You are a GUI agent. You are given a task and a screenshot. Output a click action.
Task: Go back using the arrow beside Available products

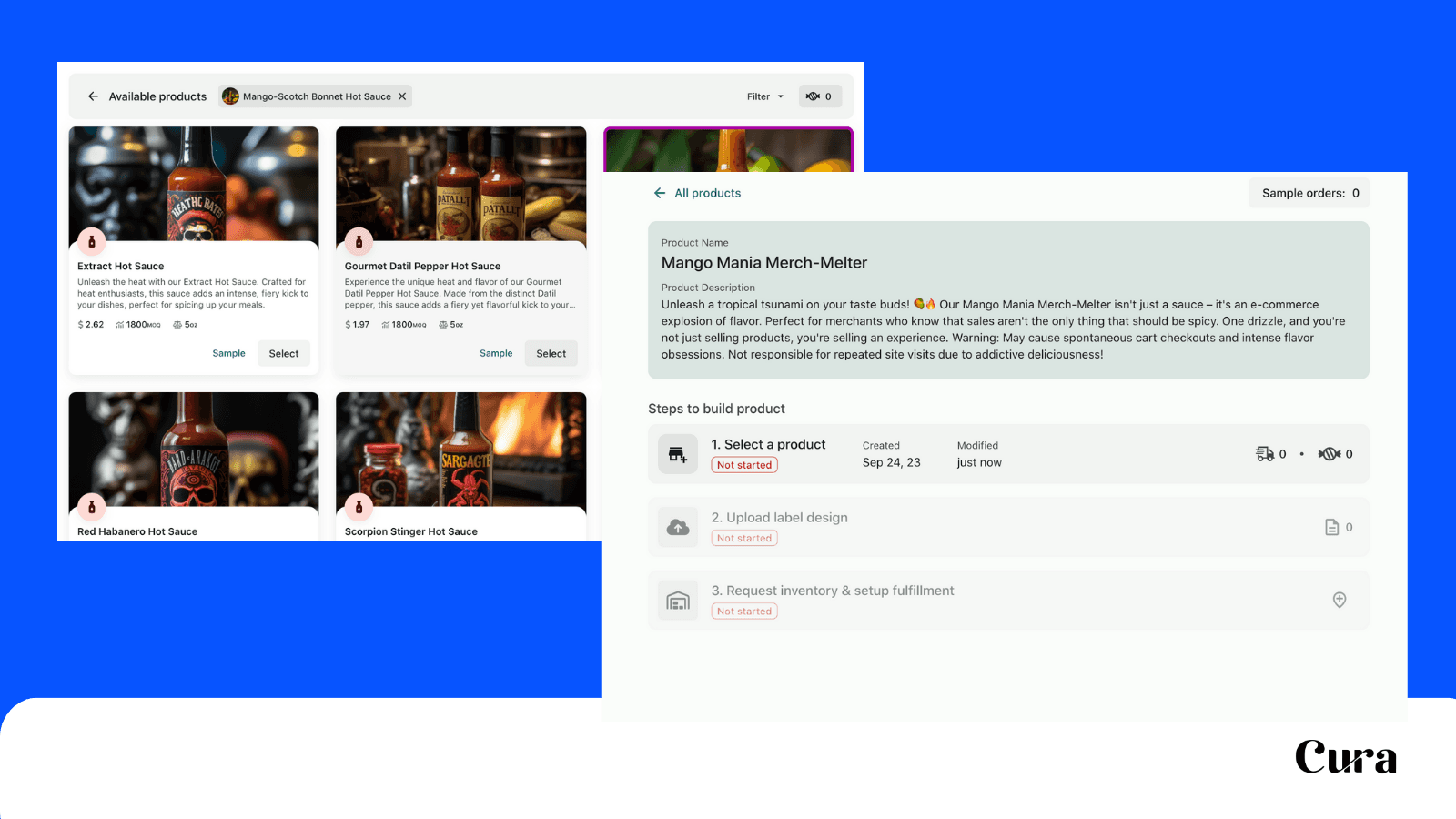coord(93,96)
